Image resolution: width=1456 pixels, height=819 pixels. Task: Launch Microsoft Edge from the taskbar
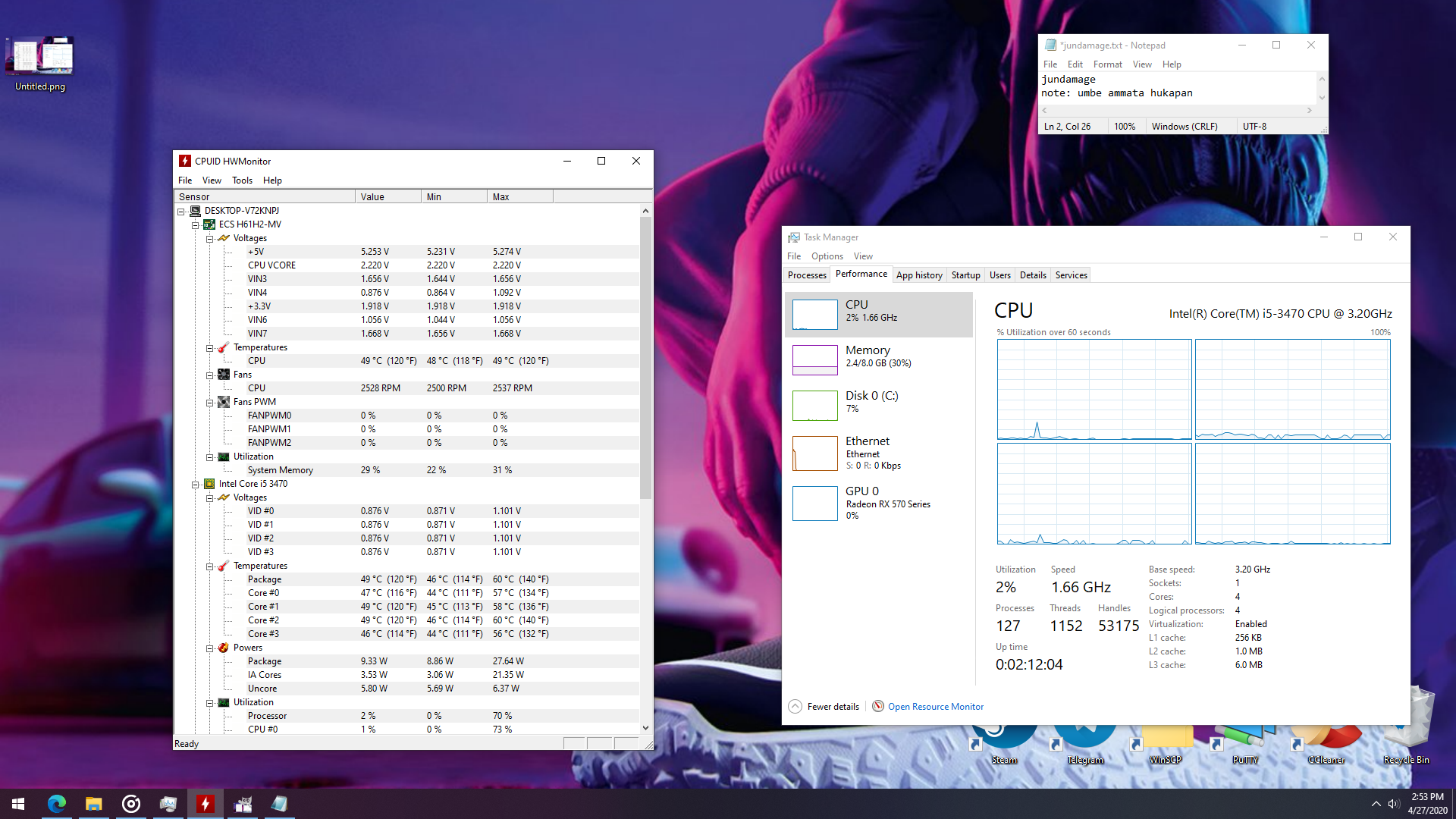pos(57,804)
